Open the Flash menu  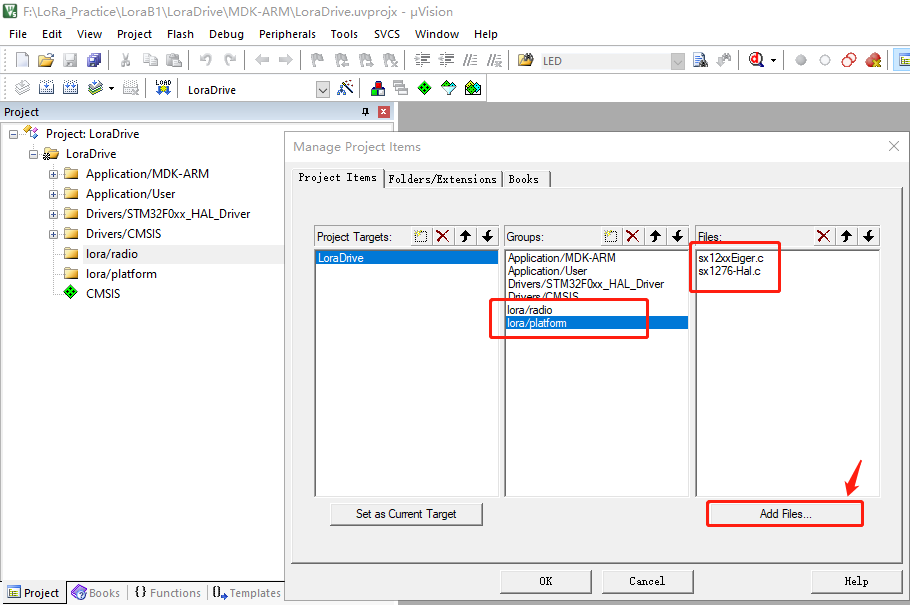[180, 34]
